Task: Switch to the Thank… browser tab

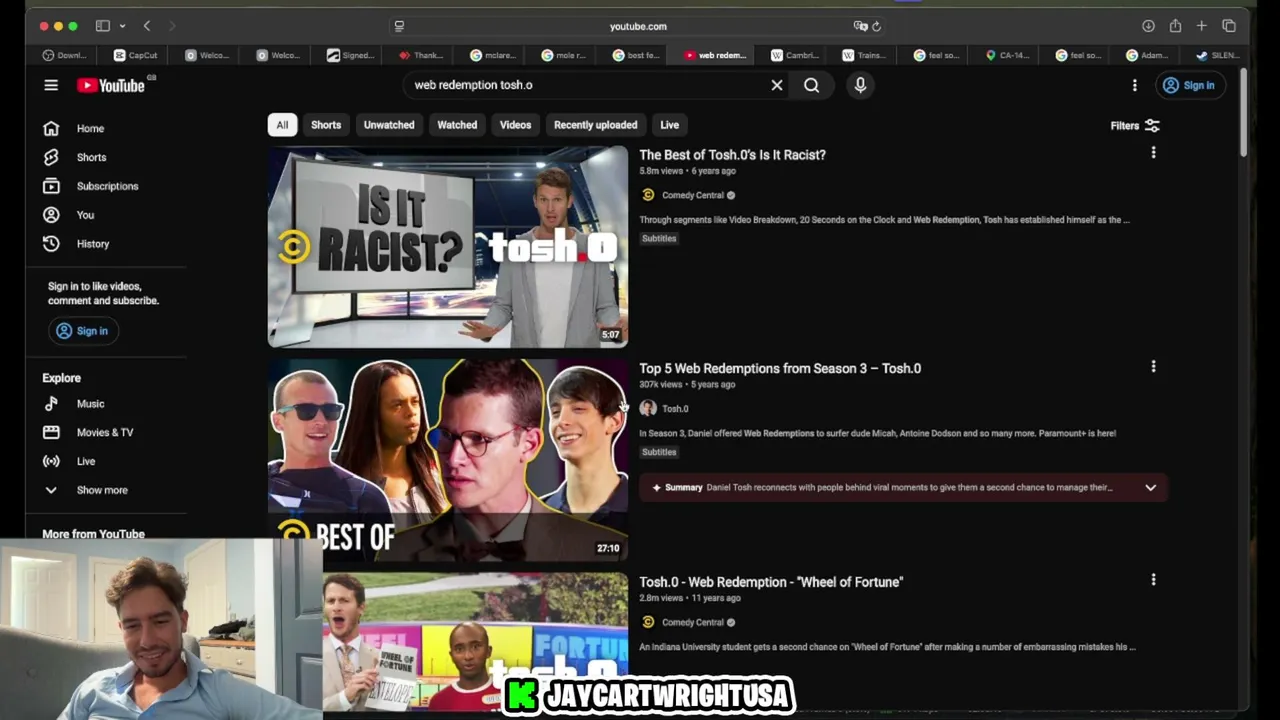Action: tap(421, 55)
